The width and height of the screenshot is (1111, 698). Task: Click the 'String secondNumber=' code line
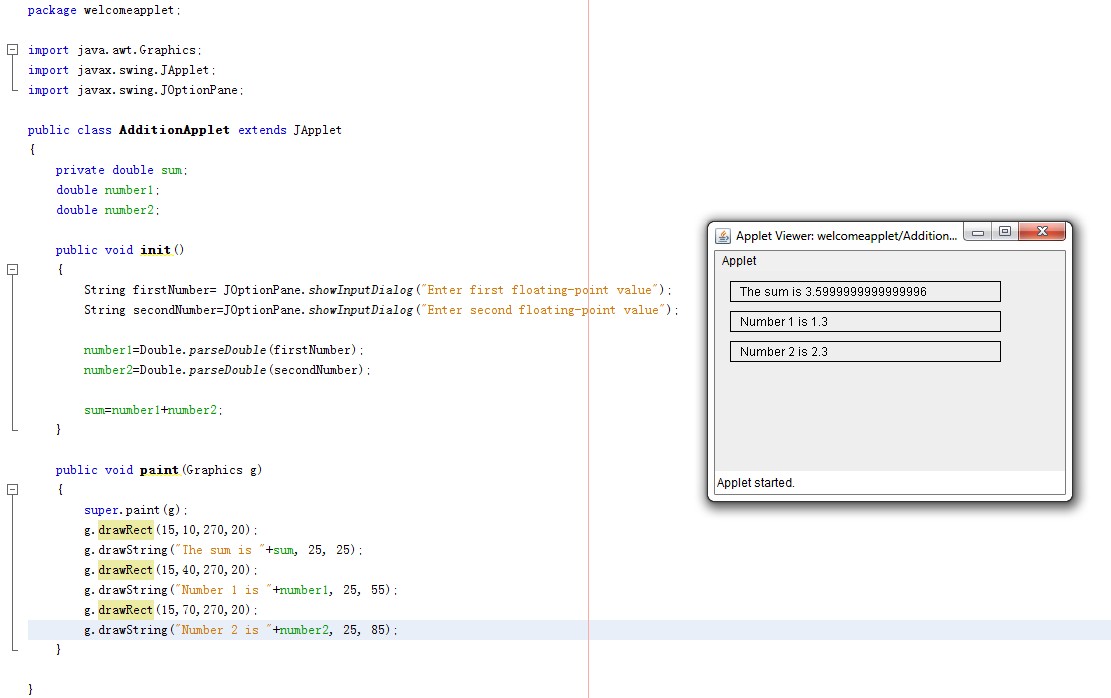tap(381, 310)
